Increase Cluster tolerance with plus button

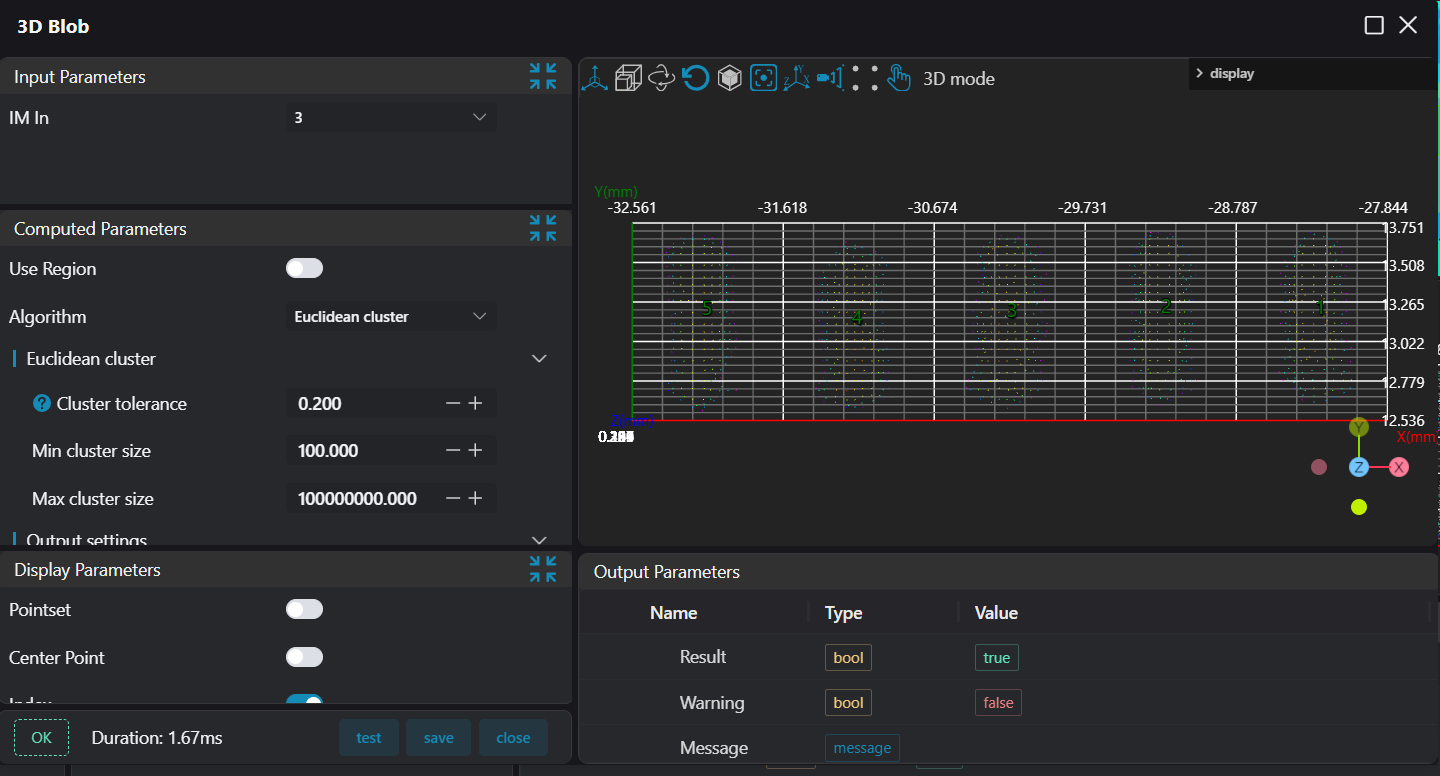pyautogui.click(x=476, y=403)
